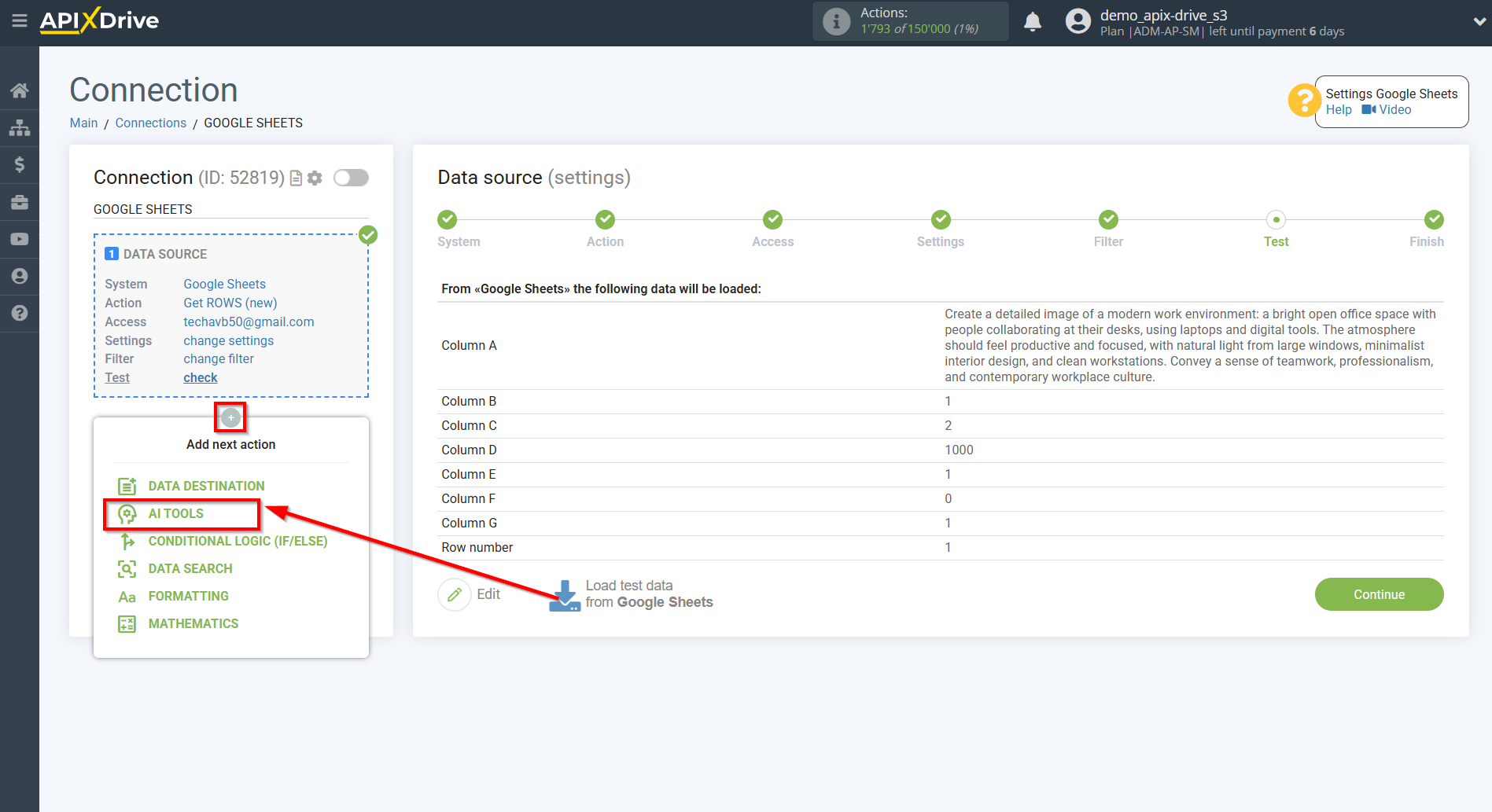Image resolution: width=1492 pixels, height=812 pixels.
Task: Open the billing dollar icon
Action: pos(20,164)
